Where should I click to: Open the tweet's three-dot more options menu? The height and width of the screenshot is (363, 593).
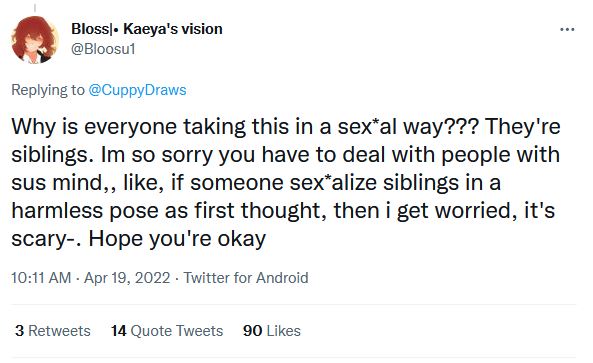pos(567,29)
